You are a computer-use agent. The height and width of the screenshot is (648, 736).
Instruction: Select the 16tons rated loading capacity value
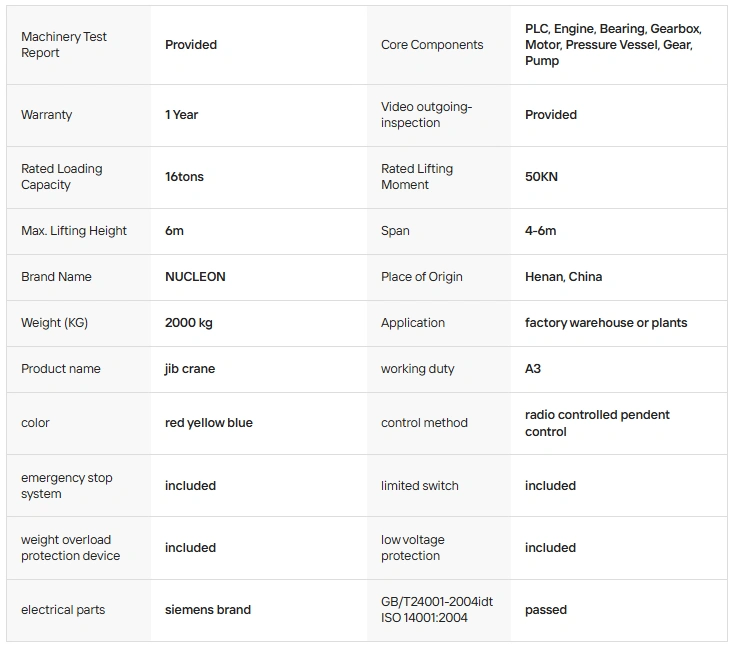[x=184, y=177]
